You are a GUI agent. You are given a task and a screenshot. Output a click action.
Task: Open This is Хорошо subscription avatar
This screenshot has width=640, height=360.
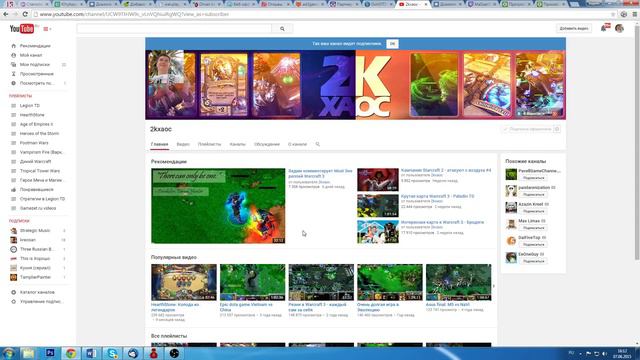click(13, 258)
